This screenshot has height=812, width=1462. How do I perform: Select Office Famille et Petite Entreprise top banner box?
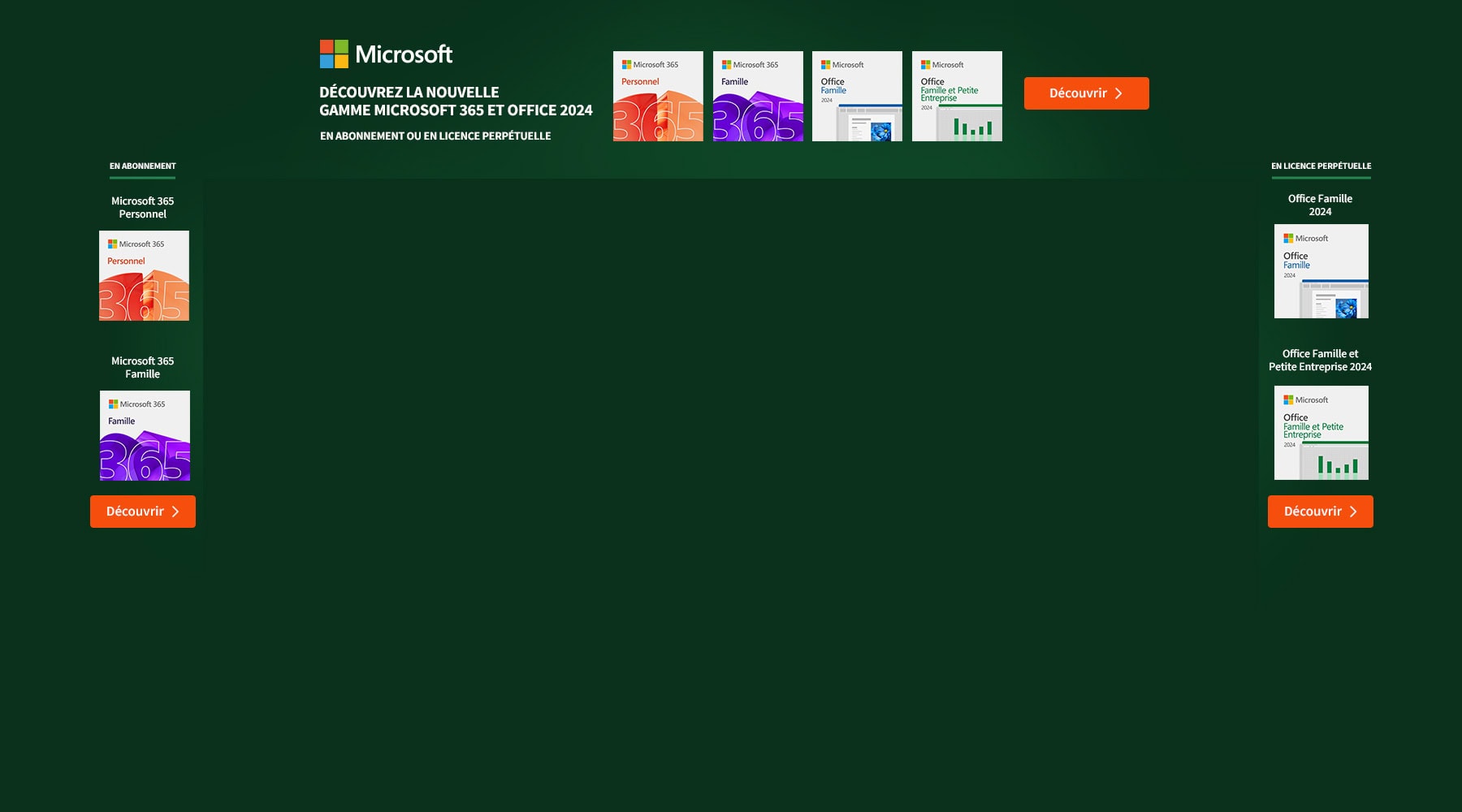[957, 97]
